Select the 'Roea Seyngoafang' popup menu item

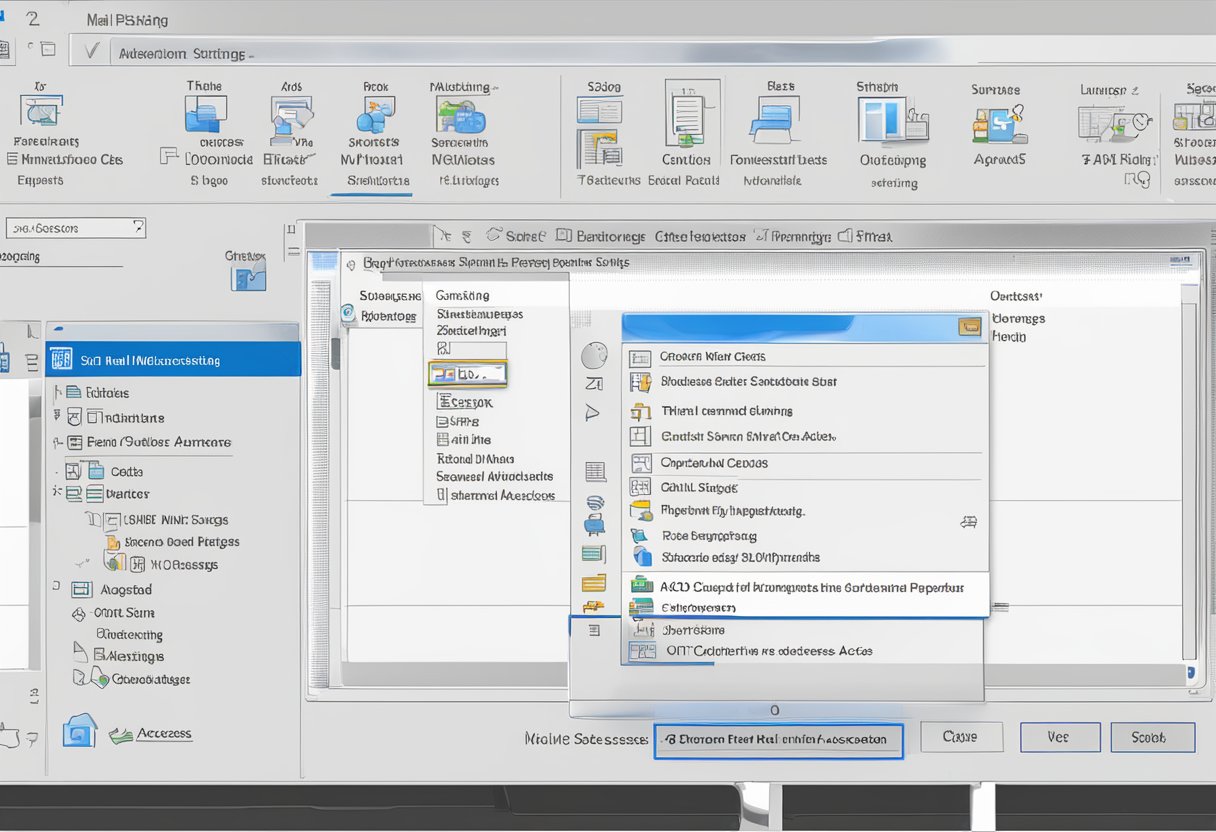tap(708, 535)
